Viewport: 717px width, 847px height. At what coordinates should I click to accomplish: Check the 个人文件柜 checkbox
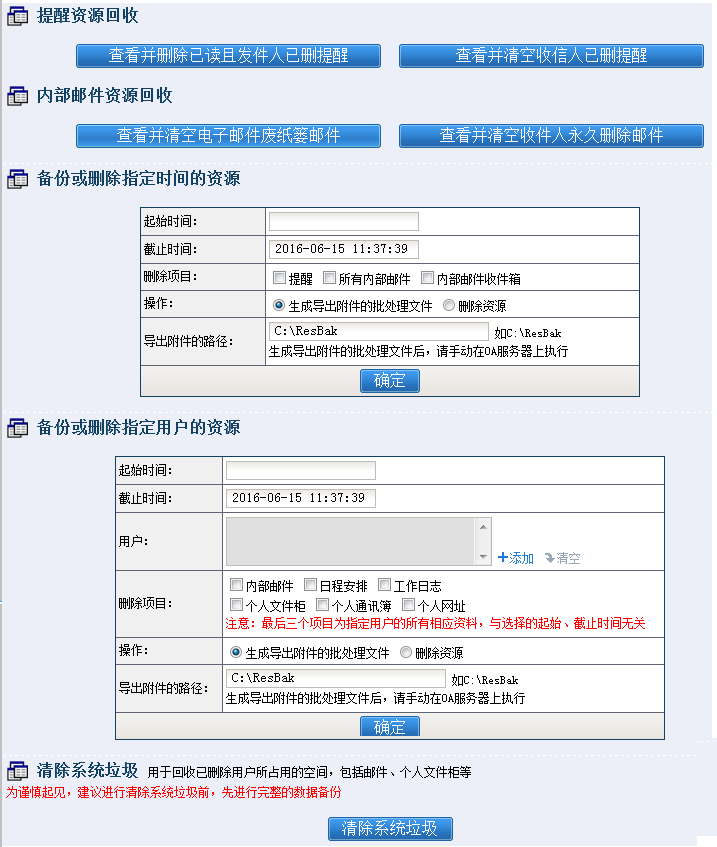click(x=236, y=604)
